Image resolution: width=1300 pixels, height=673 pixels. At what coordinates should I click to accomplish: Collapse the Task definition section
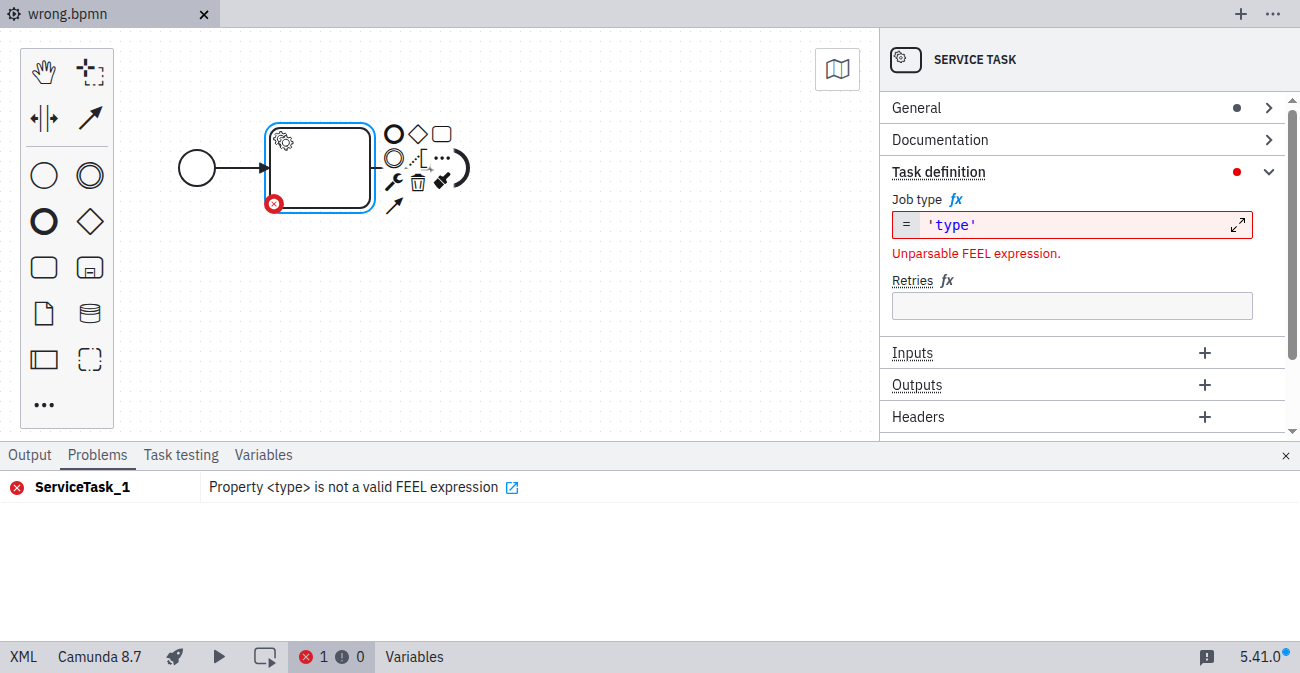pyautogui.click(x=1269, y=172)
